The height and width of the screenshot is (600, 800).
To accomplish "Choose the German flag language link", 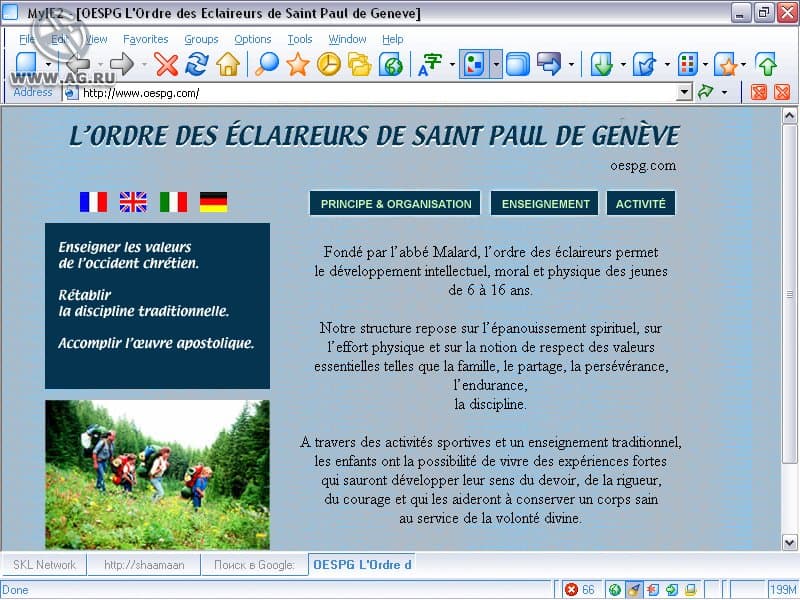I will (x=213, y=202).
